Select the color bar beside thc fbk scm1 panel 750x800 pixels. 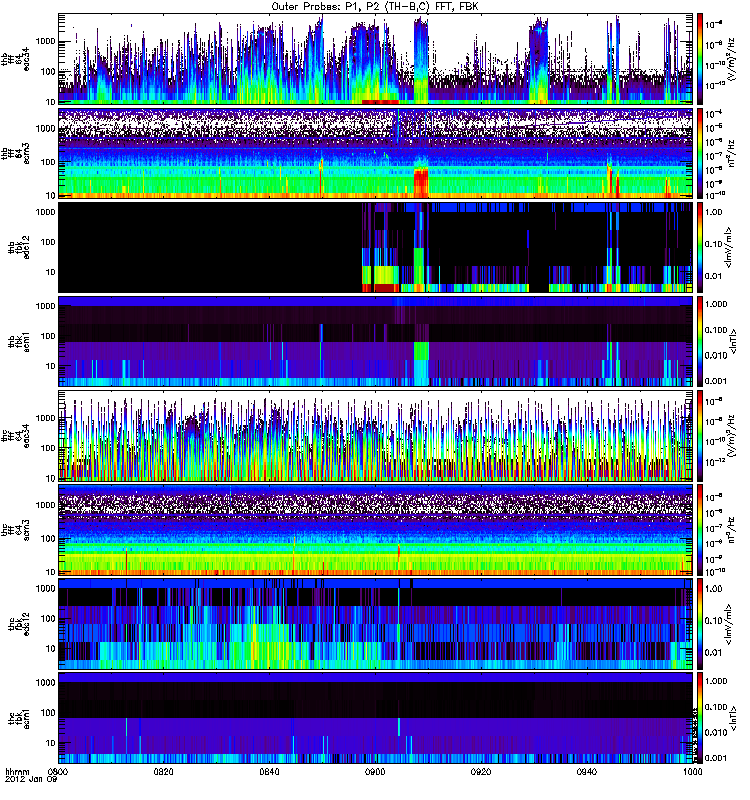700,718
